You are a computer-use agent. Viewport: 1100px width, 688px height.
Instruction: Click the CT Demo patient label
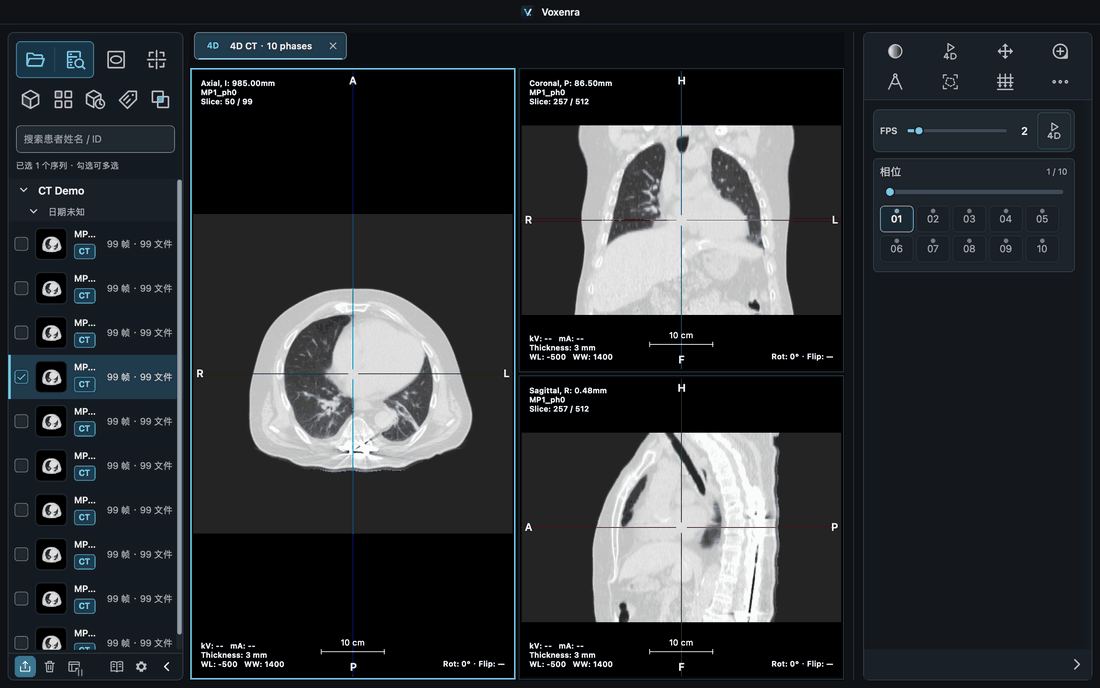click(x=61, y=191)
